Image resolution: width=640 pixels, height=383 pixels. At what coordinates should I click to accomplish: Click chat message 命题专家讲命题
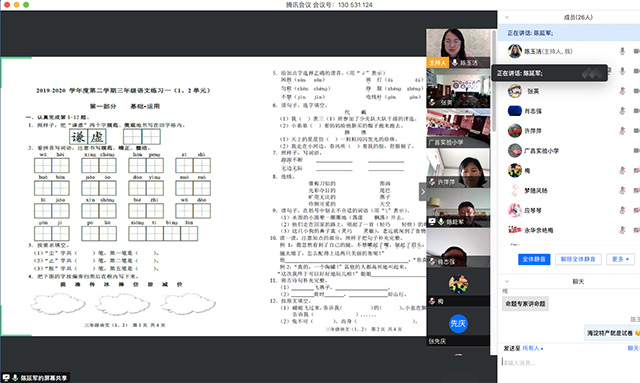pyautogui.click(x=525, y=303)
